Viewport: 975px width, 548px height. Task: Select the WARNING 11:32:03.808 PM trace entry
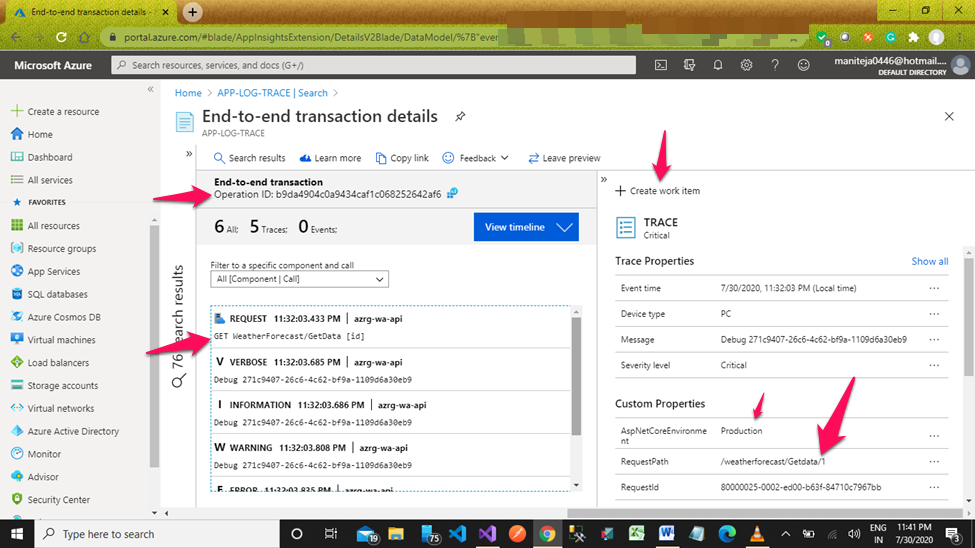click(390, 456)
